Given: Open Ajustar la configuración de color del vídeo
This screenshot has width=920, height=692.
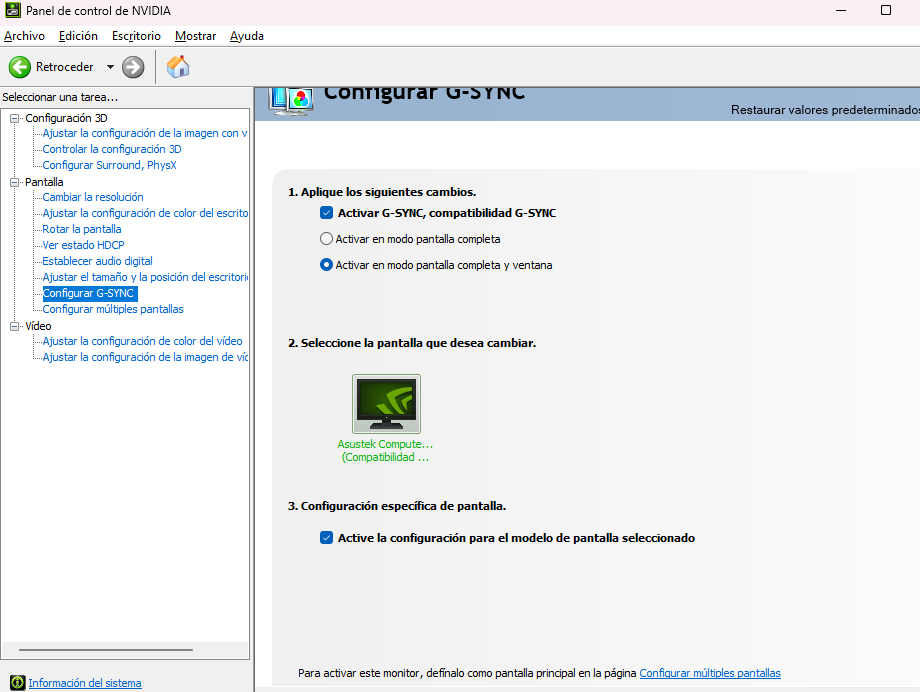Looking at the screenshot, I should tap(142, 341).
